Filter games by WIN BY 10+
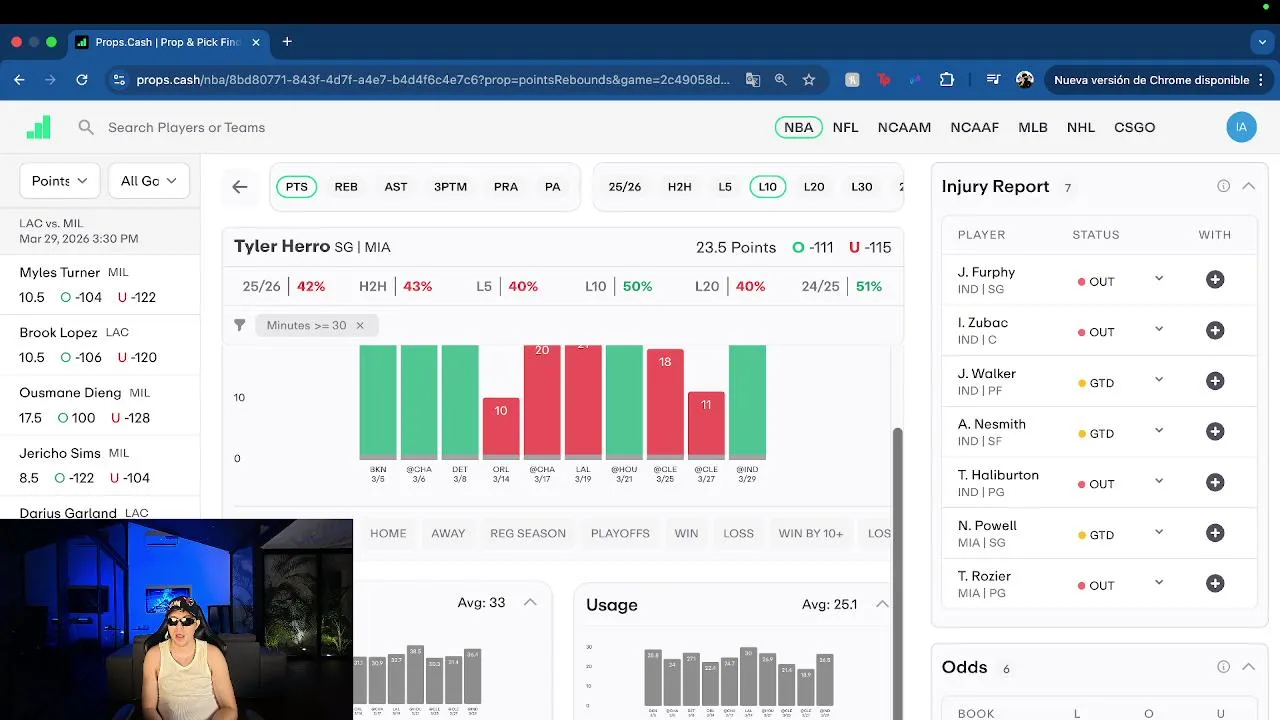 tap(811, 533)
